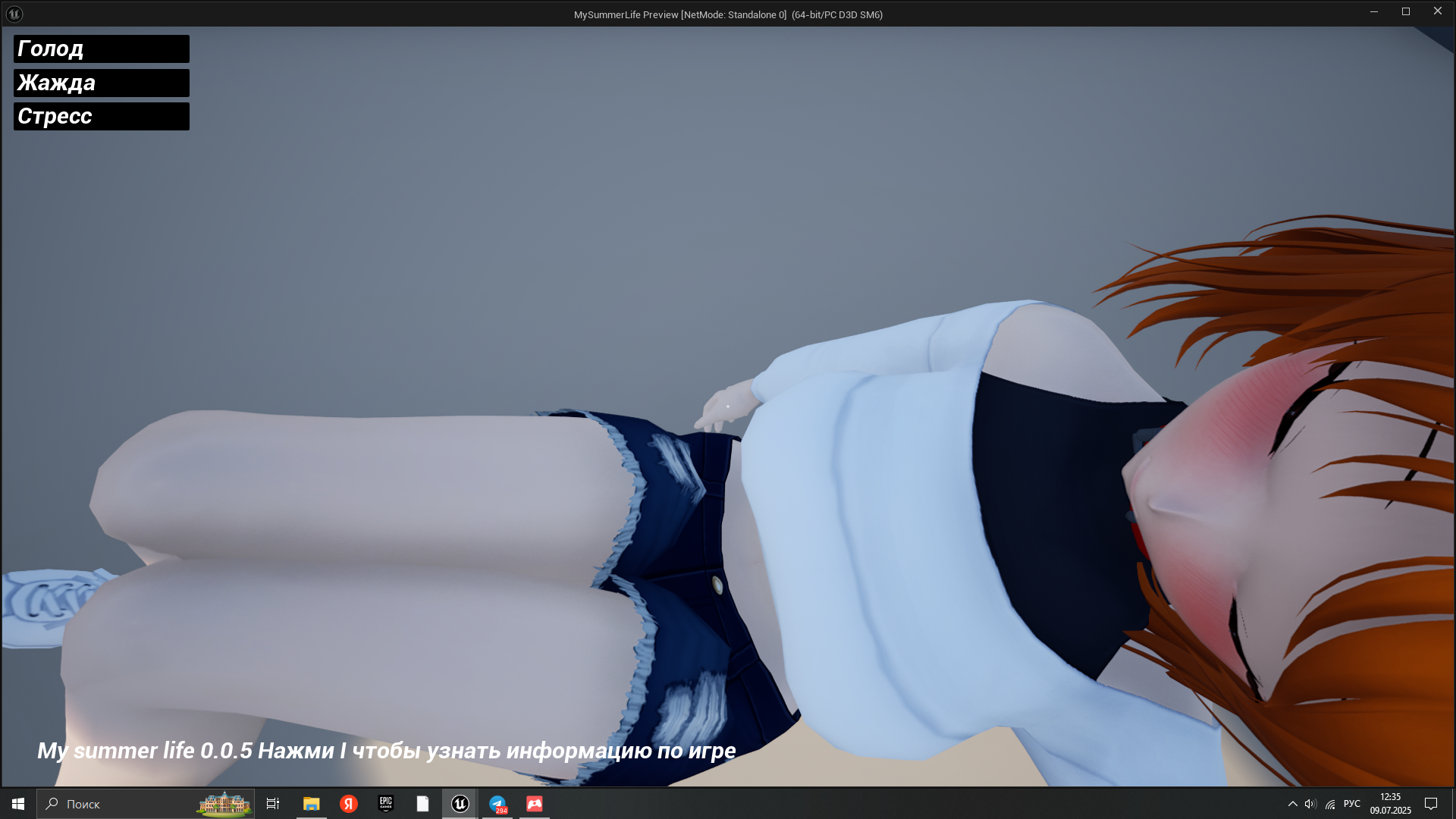This screenshot has height=819, width=1456.
Task: Launch Yandex Browser from the taskbar
Action: coord(348,804)
